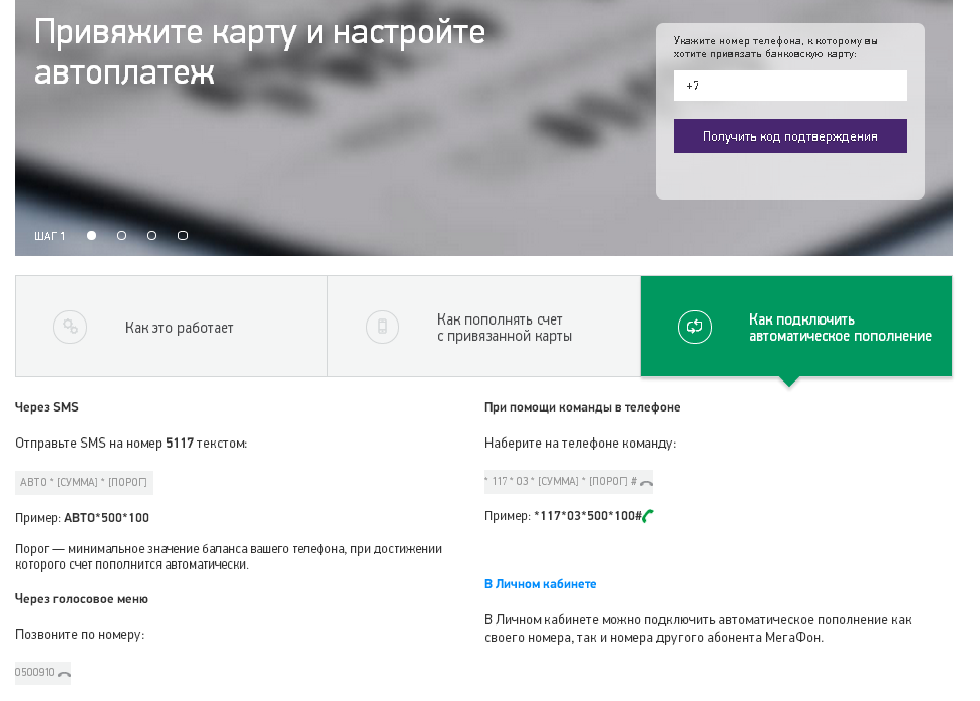
Task: Select the third step indicator dot
Action: pos(151,236)
